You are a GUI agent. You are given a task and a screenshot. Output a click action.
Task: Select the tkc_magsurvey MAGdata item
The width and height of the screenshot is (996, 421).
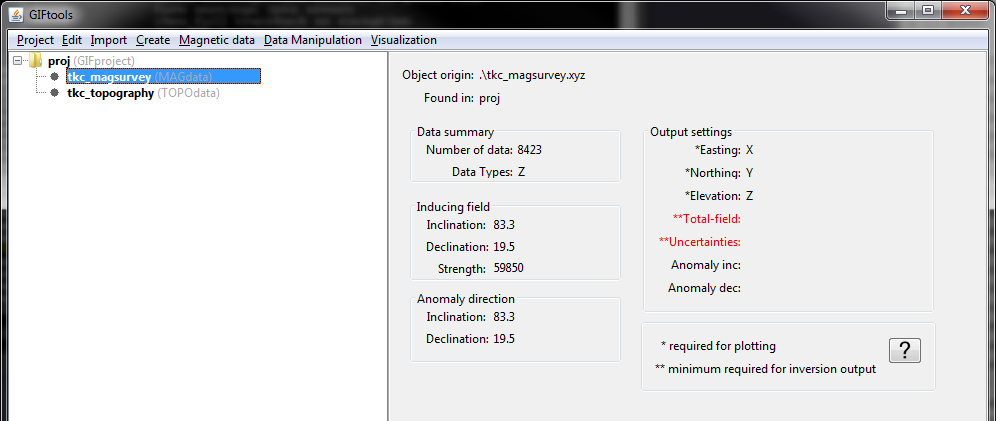(163, 77)
